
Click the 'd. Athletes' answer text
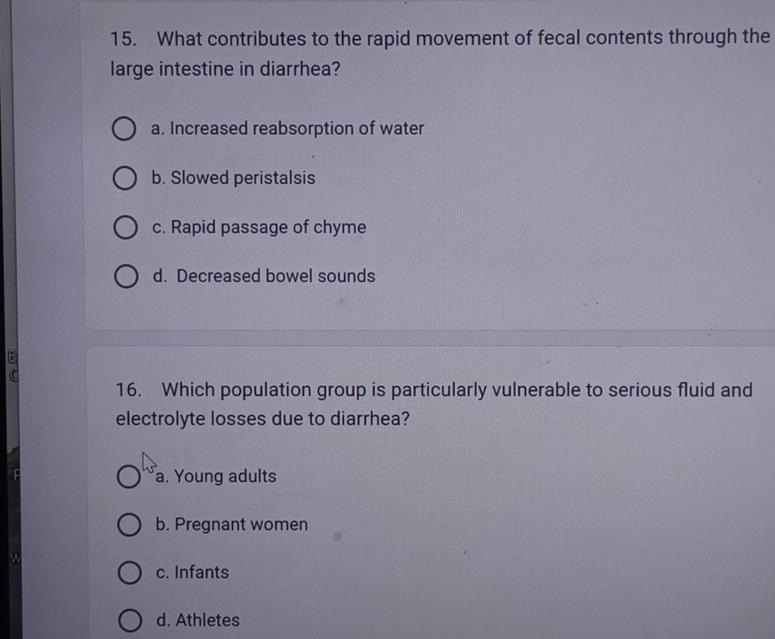click(198, 621)
